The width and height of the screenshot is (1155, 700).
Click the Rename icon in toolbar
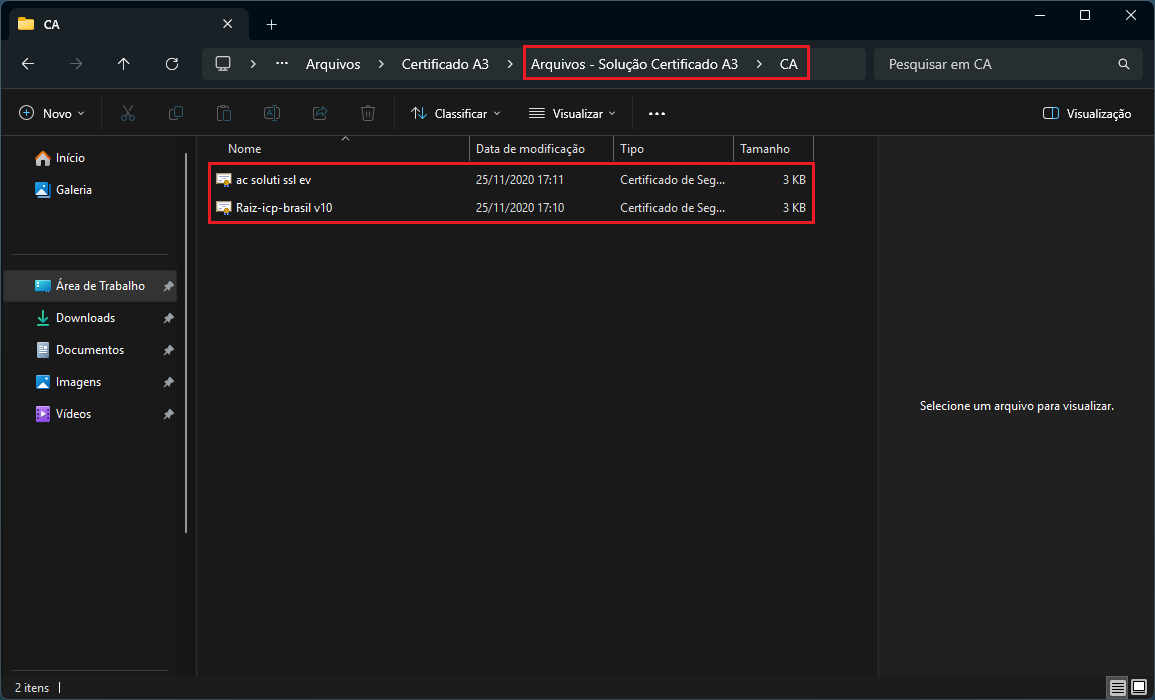click(272, 114)
